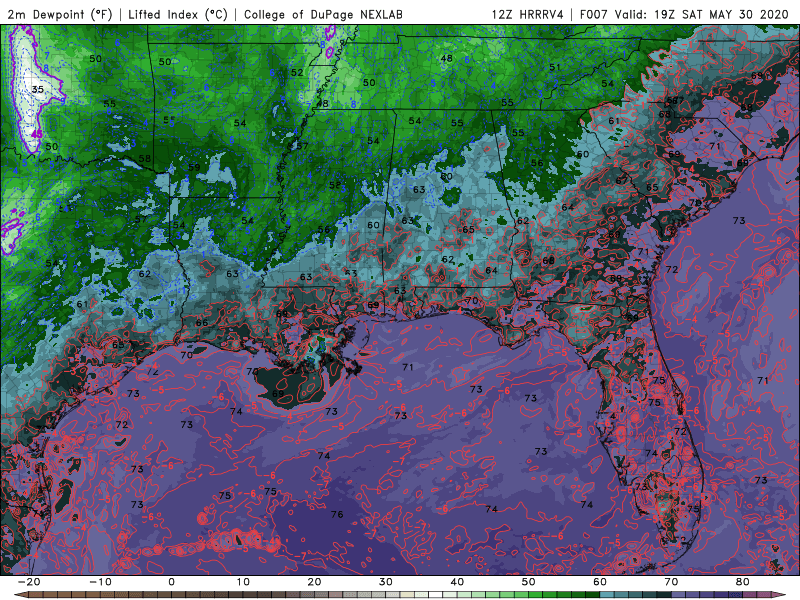
Task: Click the 60 label on the color scale
Action: (600, 582)
